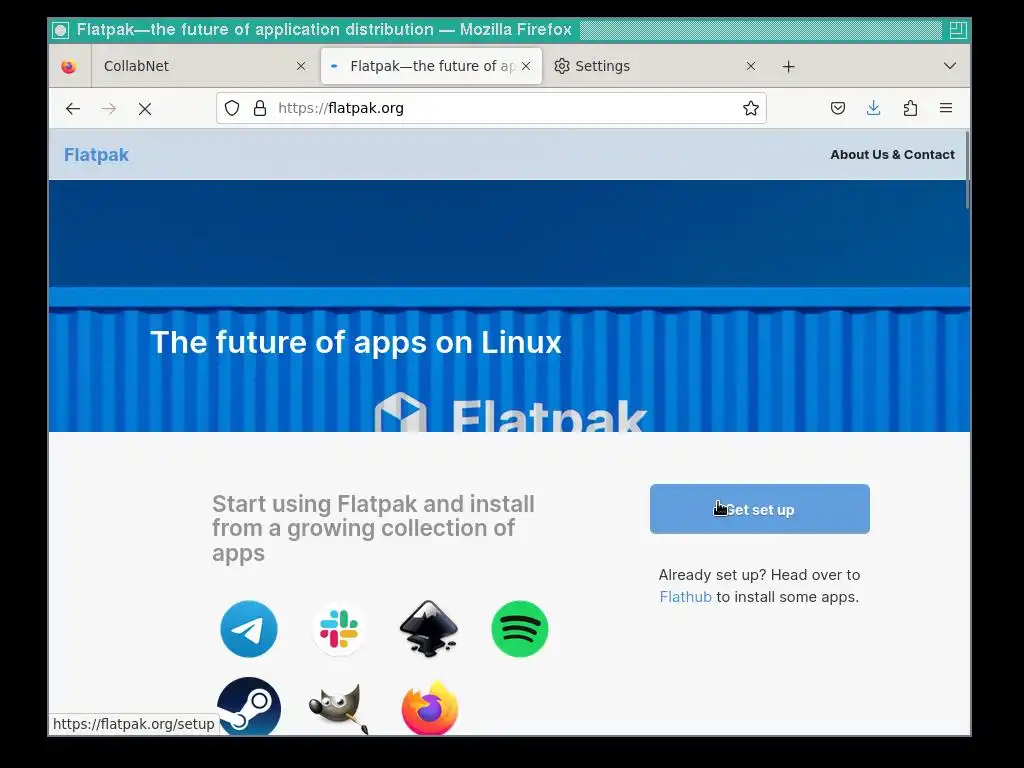Go forward with the forward arrow
The height and width of the screenshot is (768, 1024).
109,108
